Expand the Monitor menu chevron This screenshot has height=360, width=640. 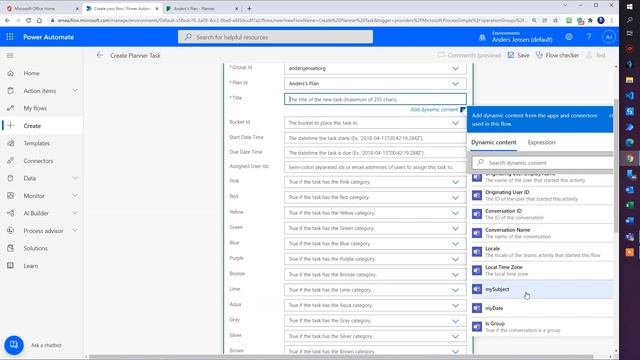point(75,196)
